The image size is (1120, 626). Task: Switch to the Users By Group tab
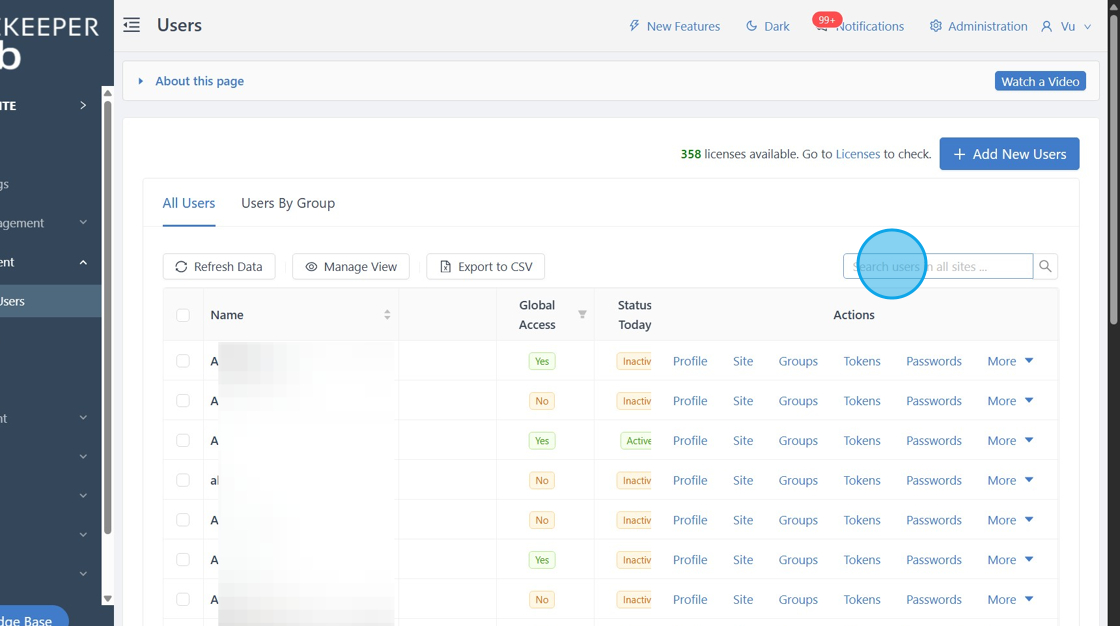tap(288, 203)
